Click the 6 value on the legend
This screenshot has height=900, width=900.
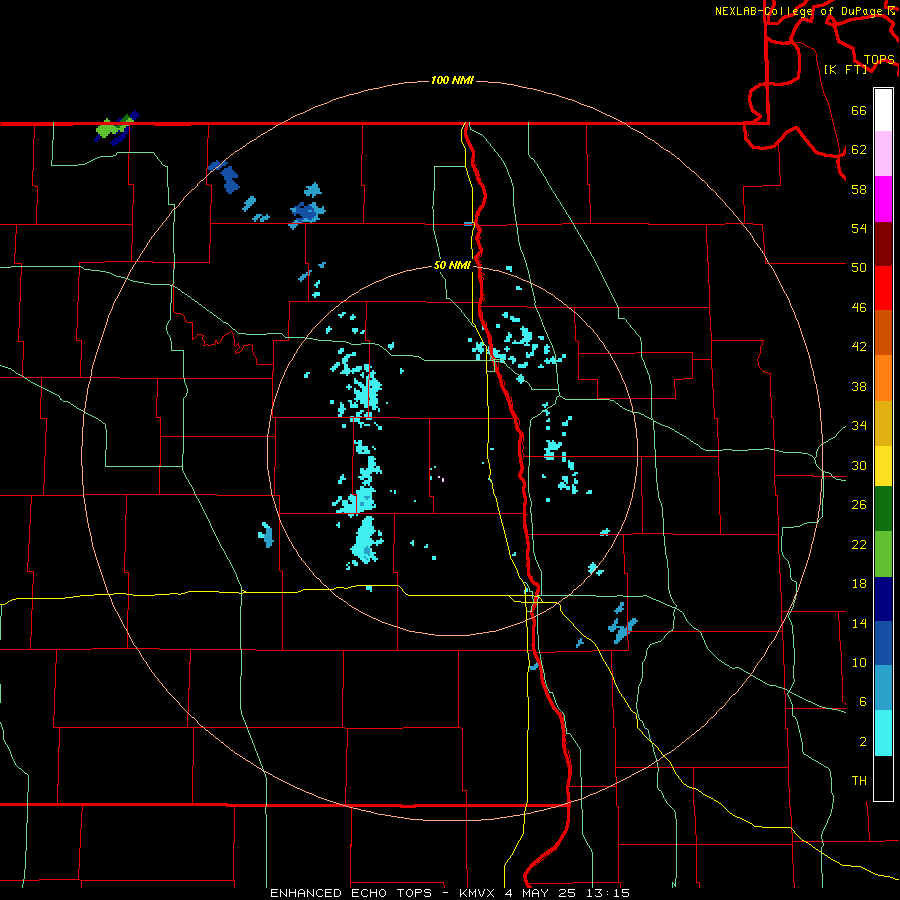pyautogui.click(x=863, y=702)
